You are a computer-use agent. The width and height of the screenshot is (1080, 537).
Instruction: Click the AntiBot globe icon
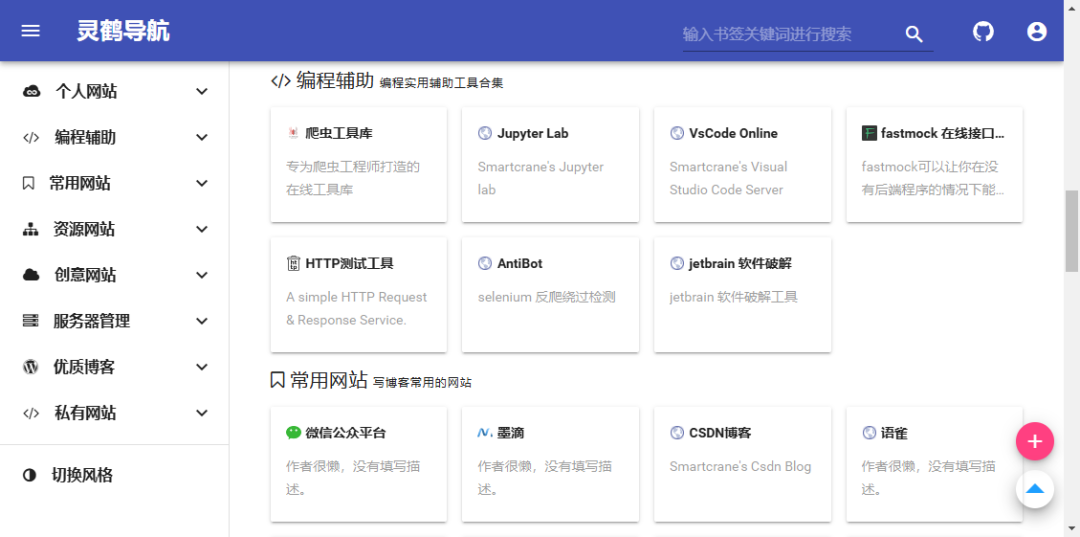[485, 263]
